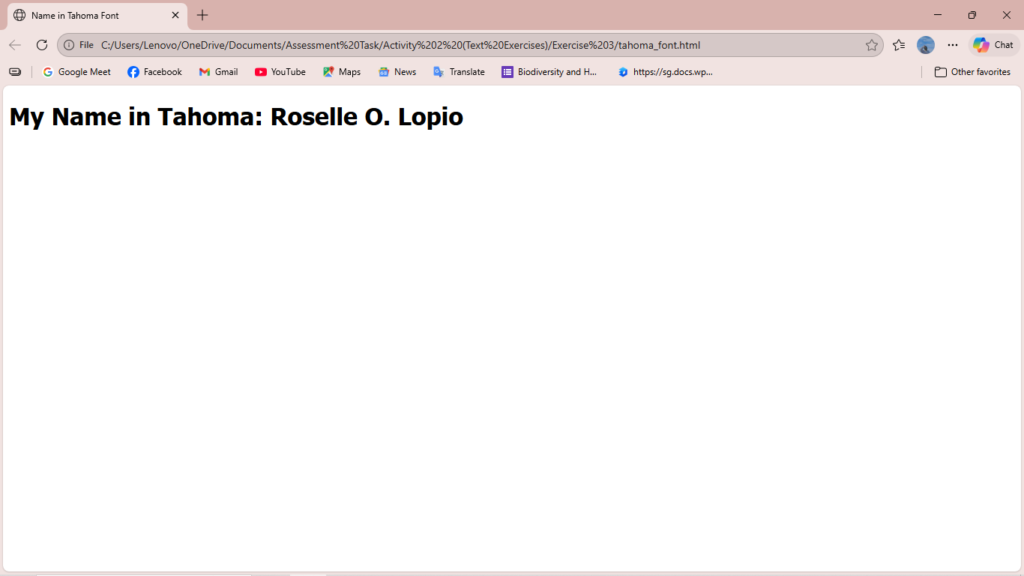Close the Name in Tahoma Font tab
This screenshot has height=576, width=1024.
(x=175, y=15)
